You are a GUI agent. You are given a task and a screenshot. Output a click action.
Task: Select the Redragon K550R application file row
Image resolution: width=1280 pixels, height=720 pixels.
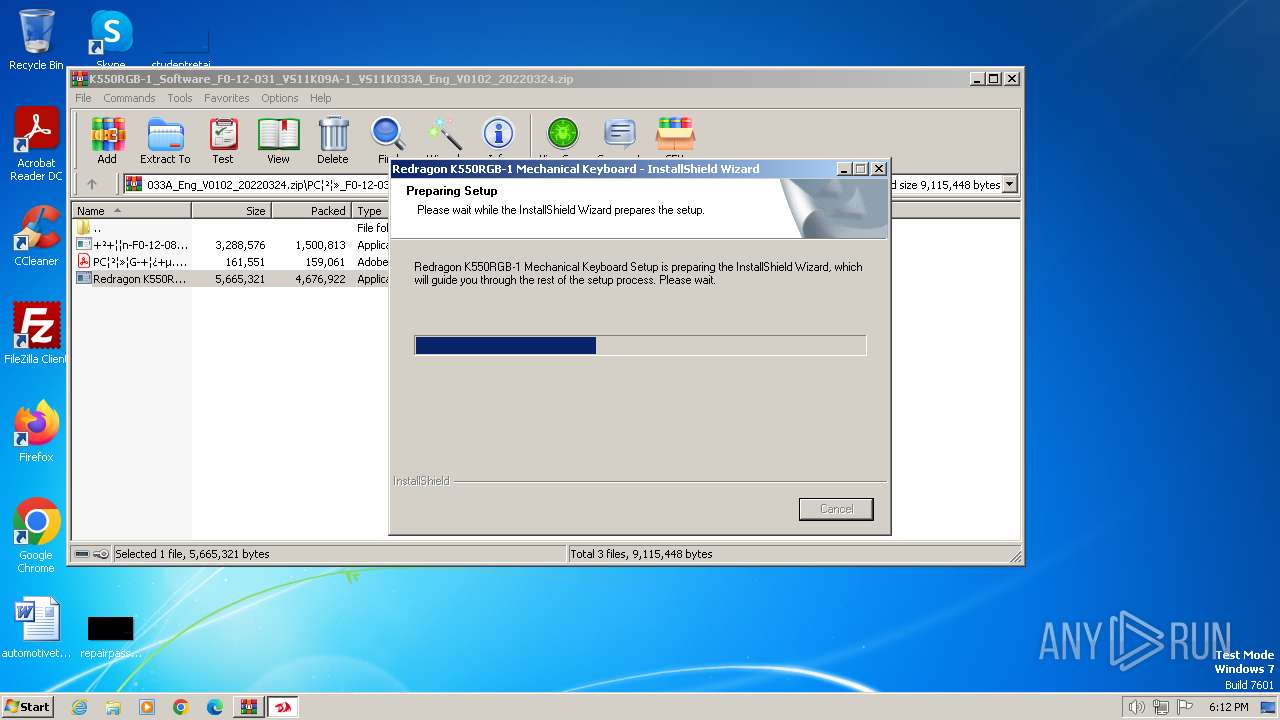pos(232,279)
